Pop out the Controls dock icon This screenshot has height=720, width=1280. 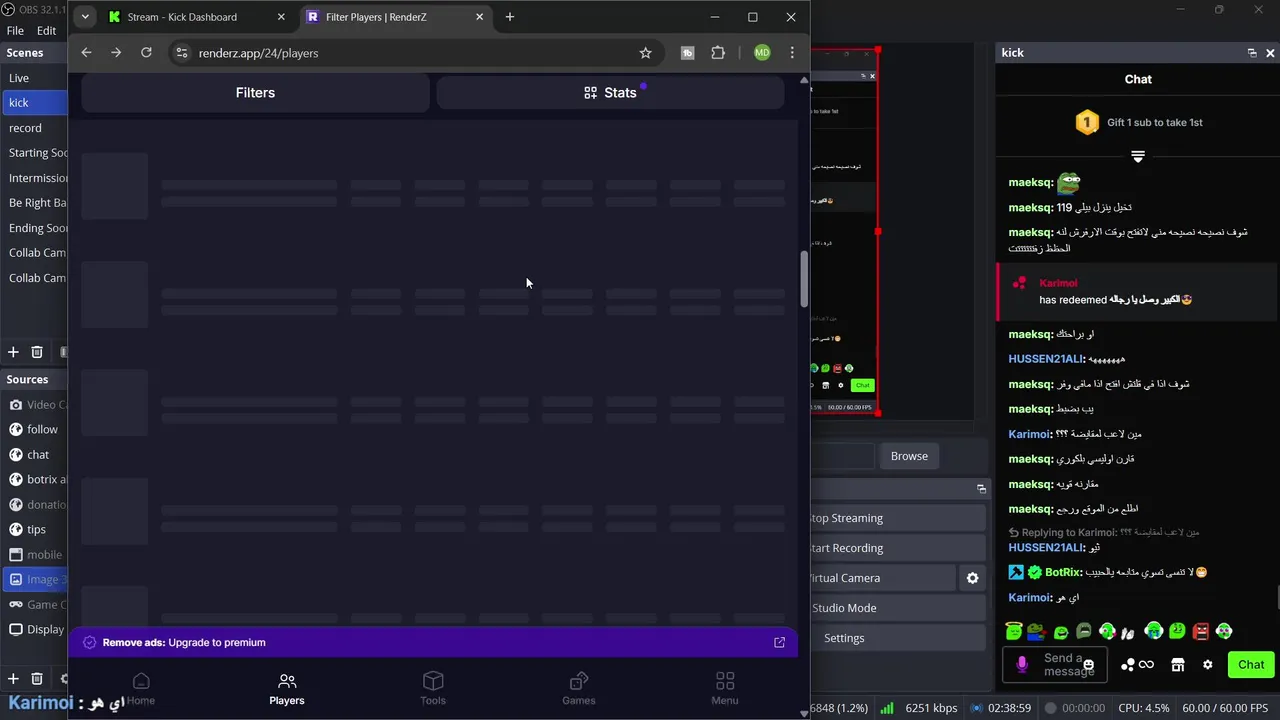point(981,488)
